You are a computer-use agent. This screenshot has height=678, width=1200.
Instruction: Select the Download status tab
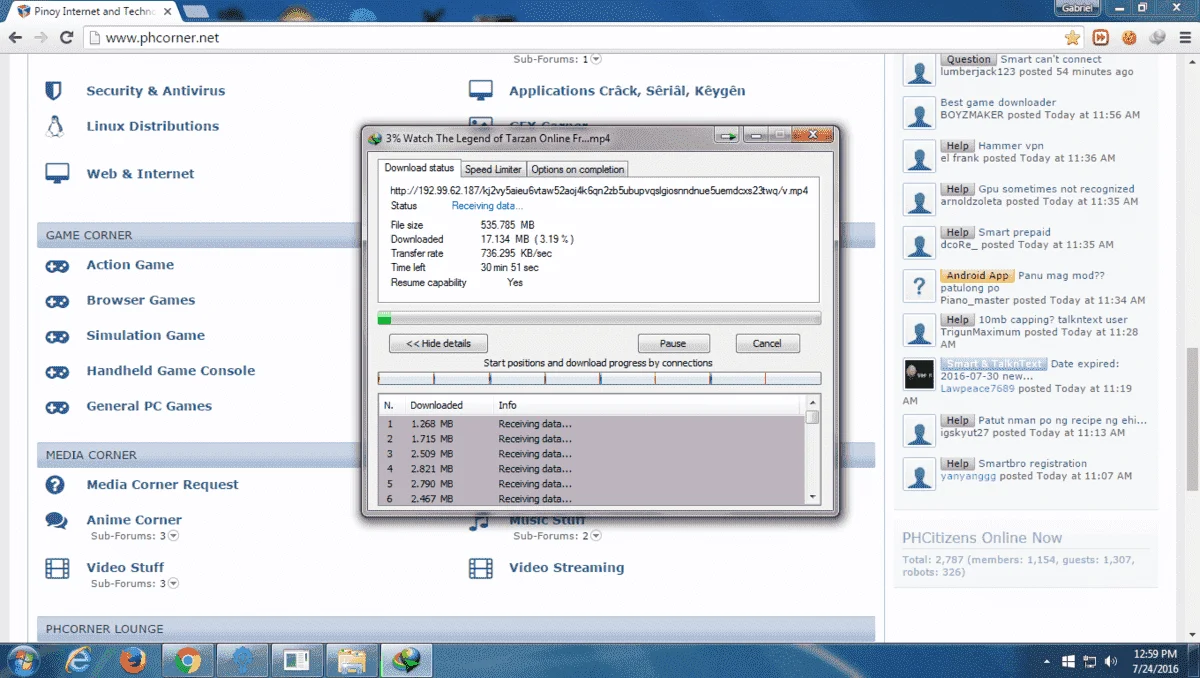coord(419,168)
